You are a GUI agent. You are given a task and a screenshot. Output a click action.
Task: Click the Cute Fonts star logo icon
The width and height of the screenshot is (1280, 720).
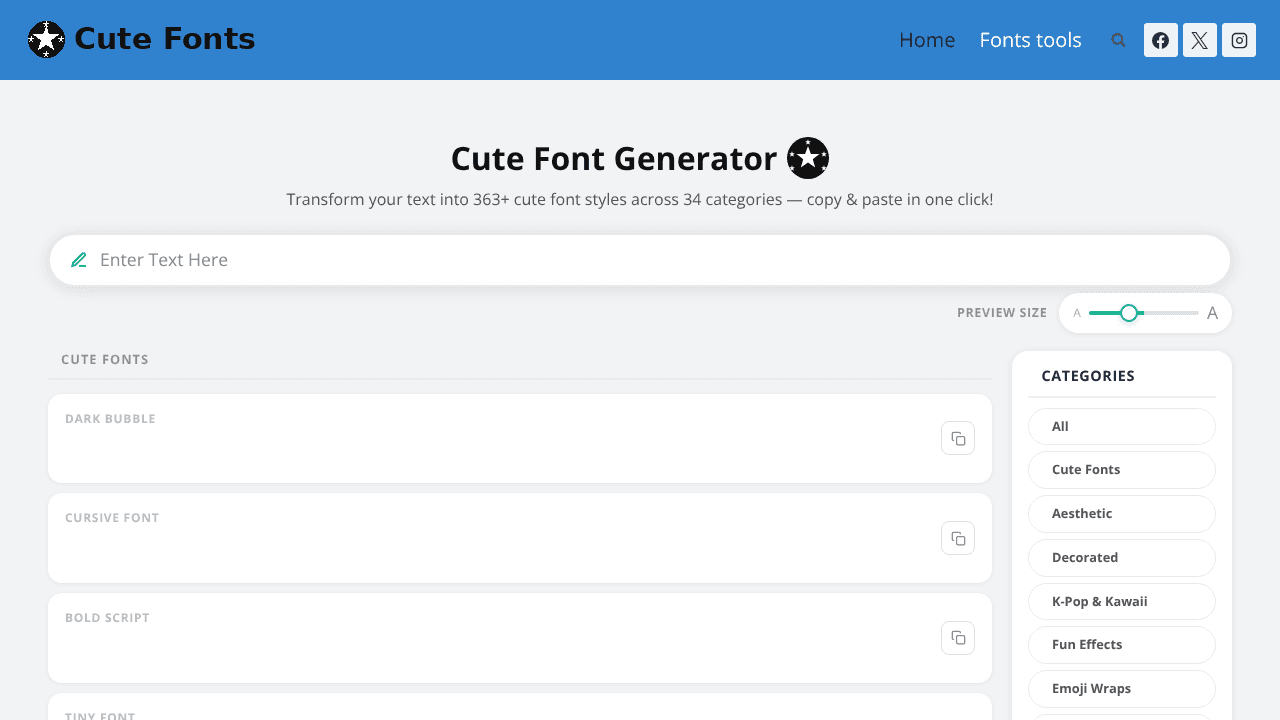pyautogui.click(x=46, y=40)
